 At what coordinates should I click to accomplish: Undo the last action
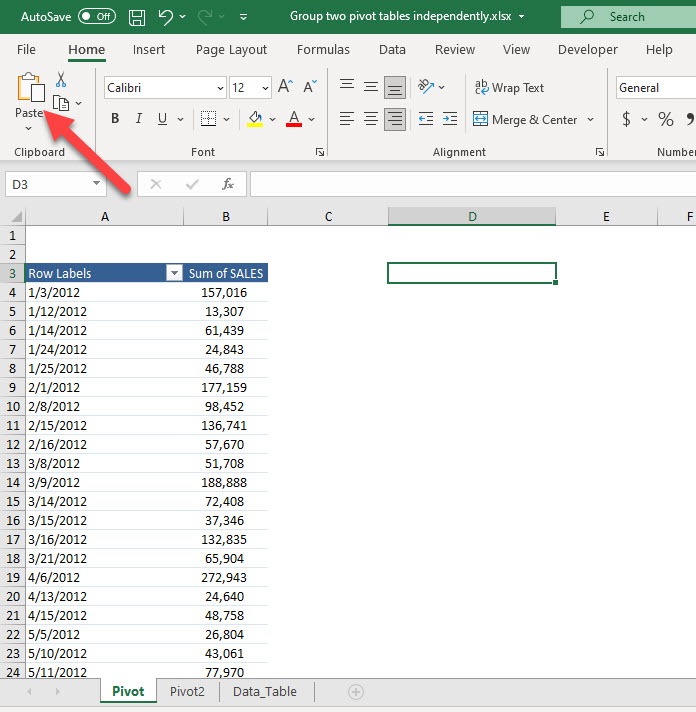(x=165, y=17)
